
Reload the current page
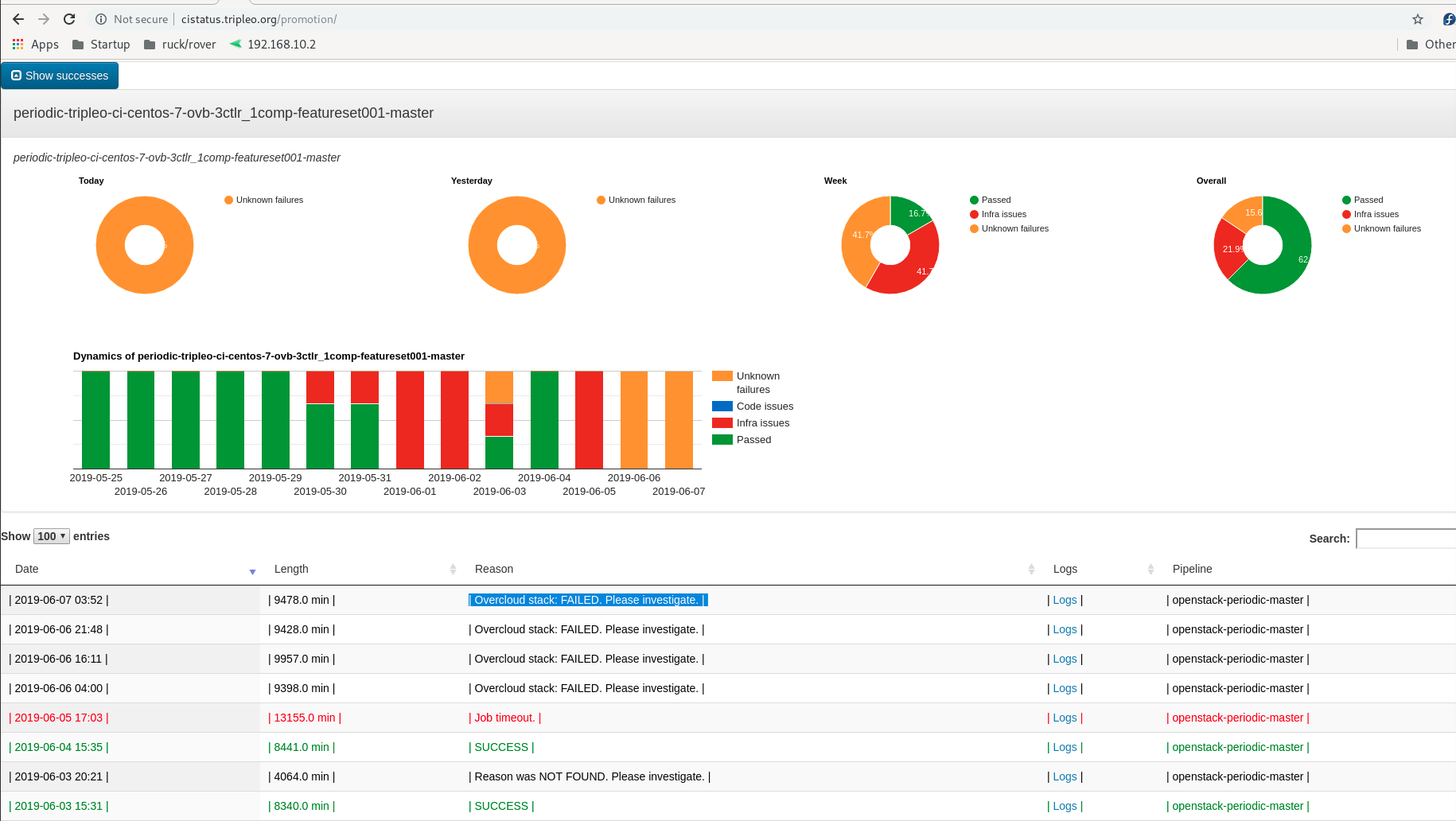click(x=69, y=19)
